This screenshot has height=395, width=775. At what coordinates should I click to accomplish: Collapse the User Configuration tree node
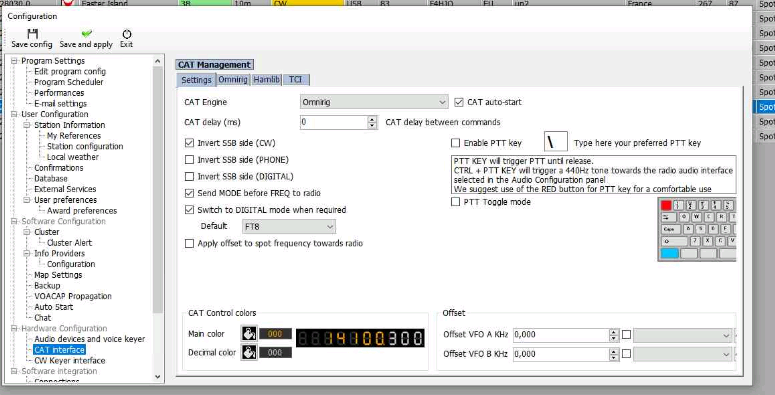coord(14,114)
